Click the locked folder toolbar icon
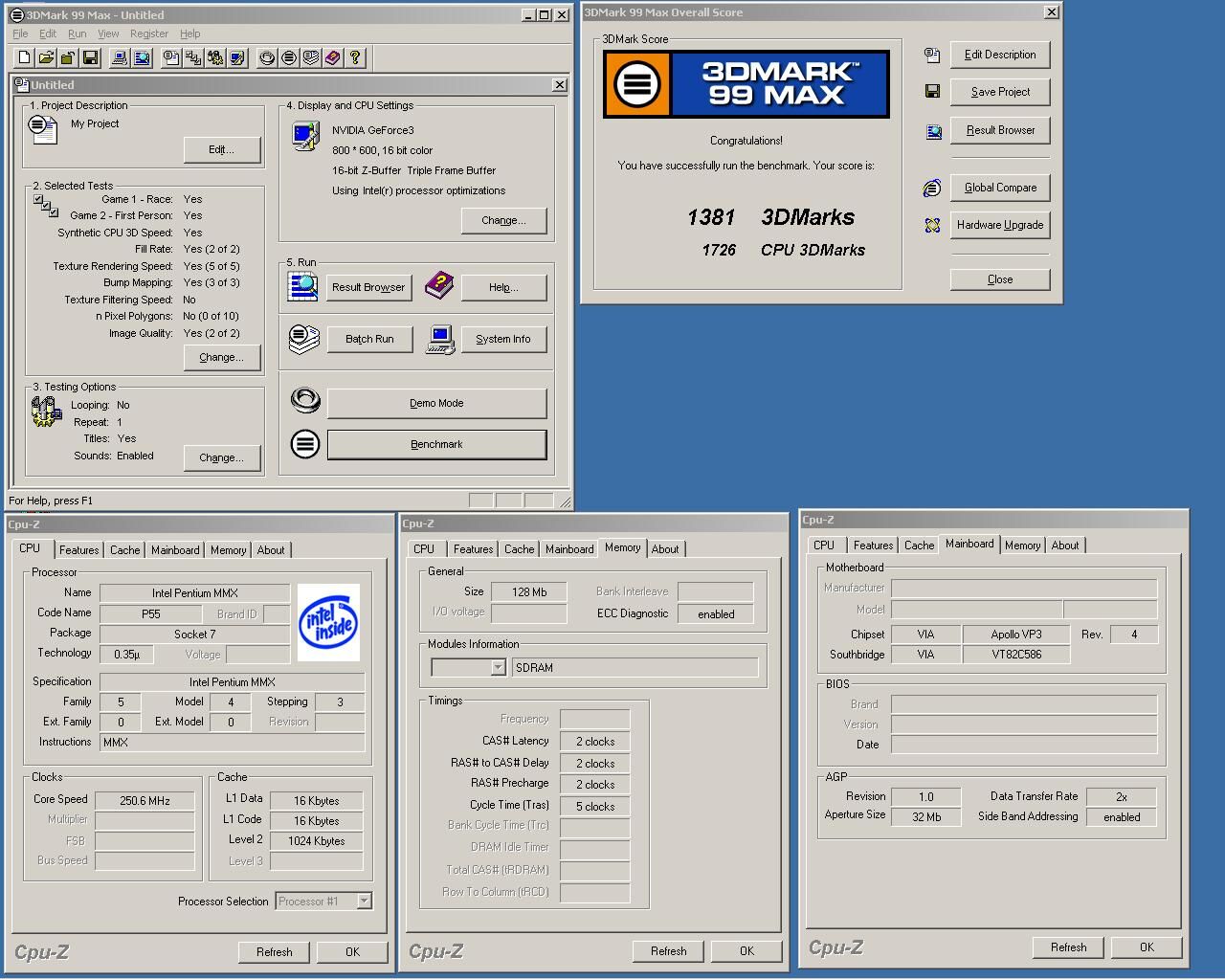The image size is (1225, 980). click(x=68, y=57)
